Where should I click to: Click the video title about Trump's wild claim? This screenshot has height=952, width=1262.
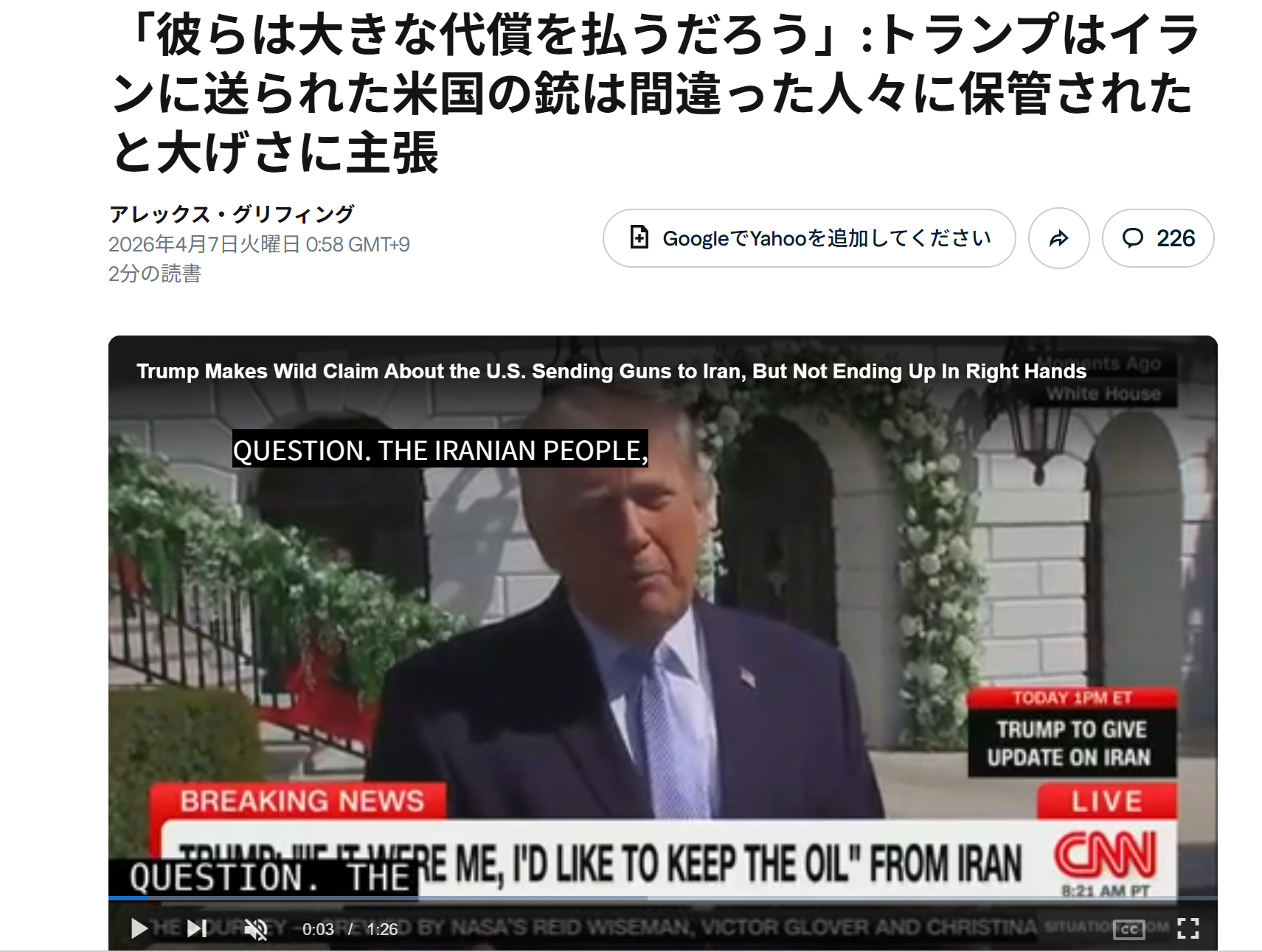[x=611, y=371]
